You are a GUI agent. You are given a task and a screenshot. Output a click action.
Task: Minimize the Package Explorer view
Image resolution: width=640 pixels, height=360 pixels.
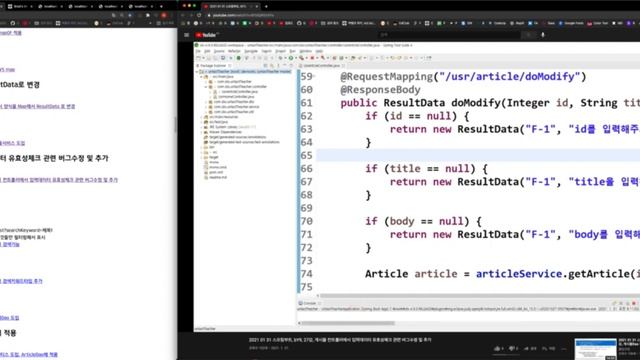(285, 65)
